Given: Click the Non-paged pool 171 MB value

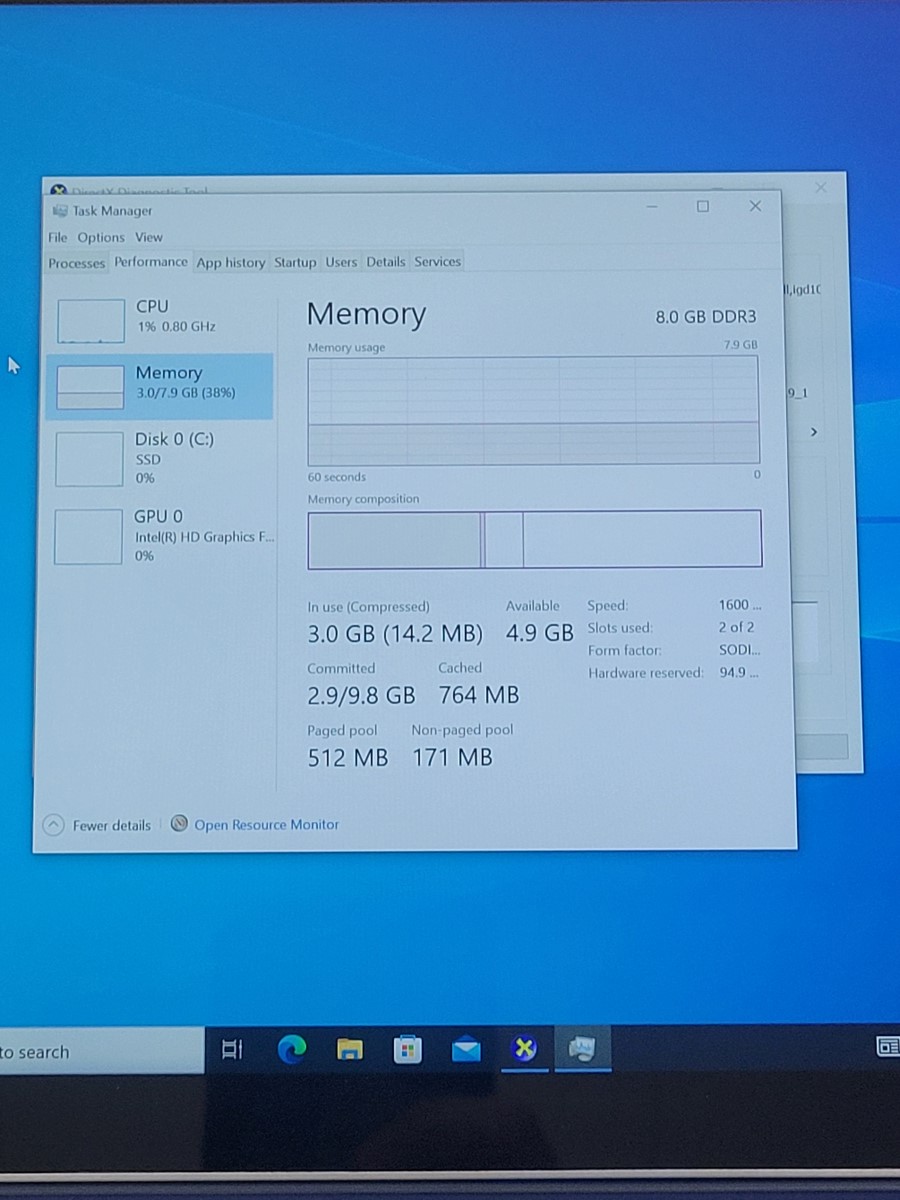Looking at the screenshot, I should tap(453, 758).
